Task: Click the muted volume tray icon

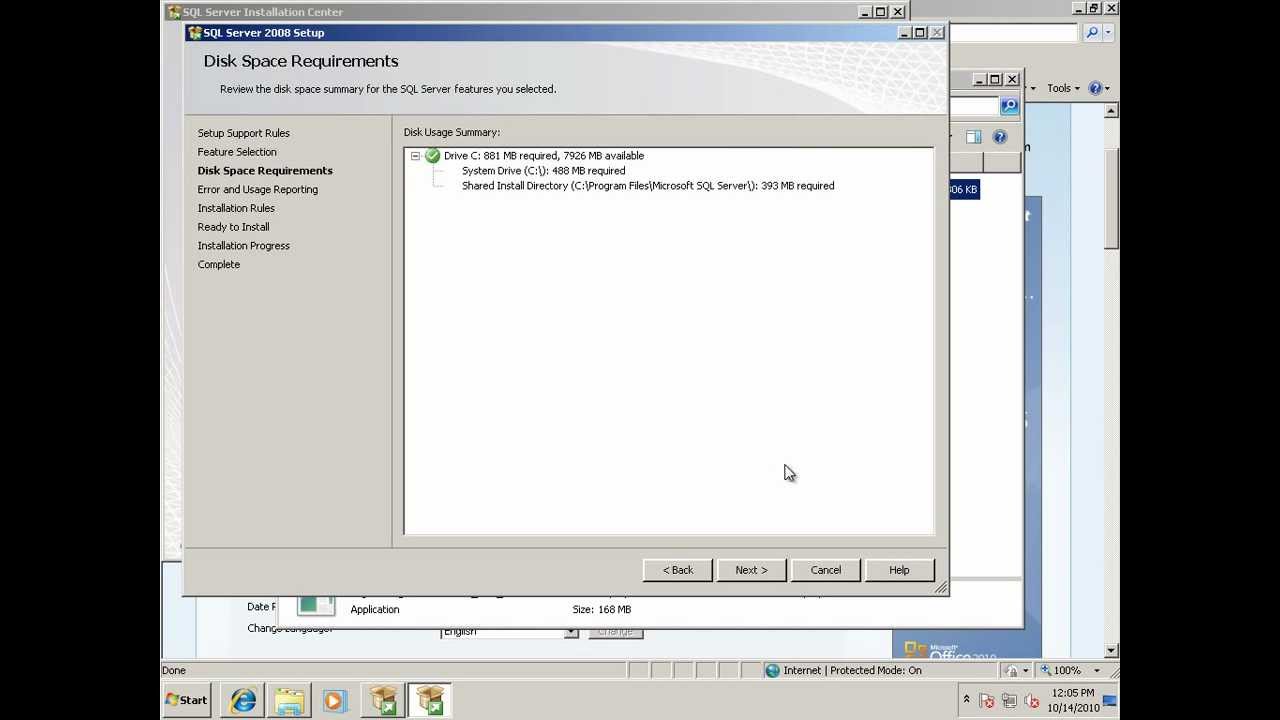Action: click(x=1031, y=701)
